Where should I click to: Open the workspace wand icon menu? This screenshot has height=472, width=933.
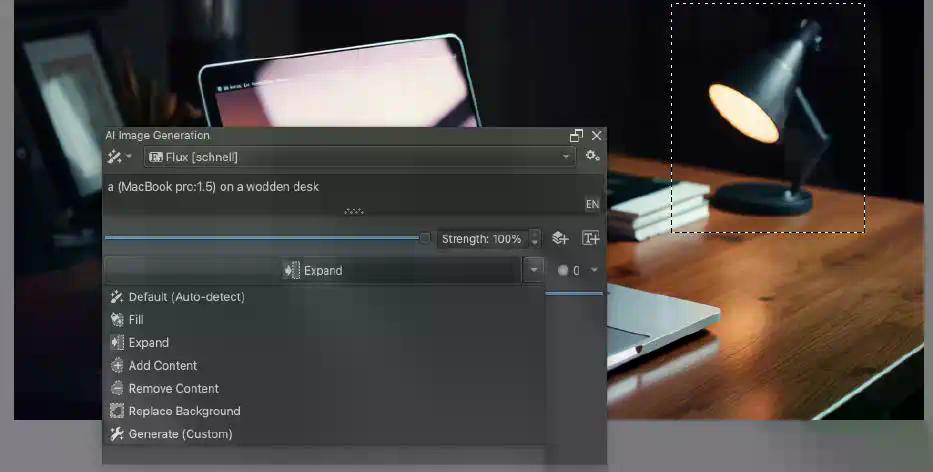point(119,157)
